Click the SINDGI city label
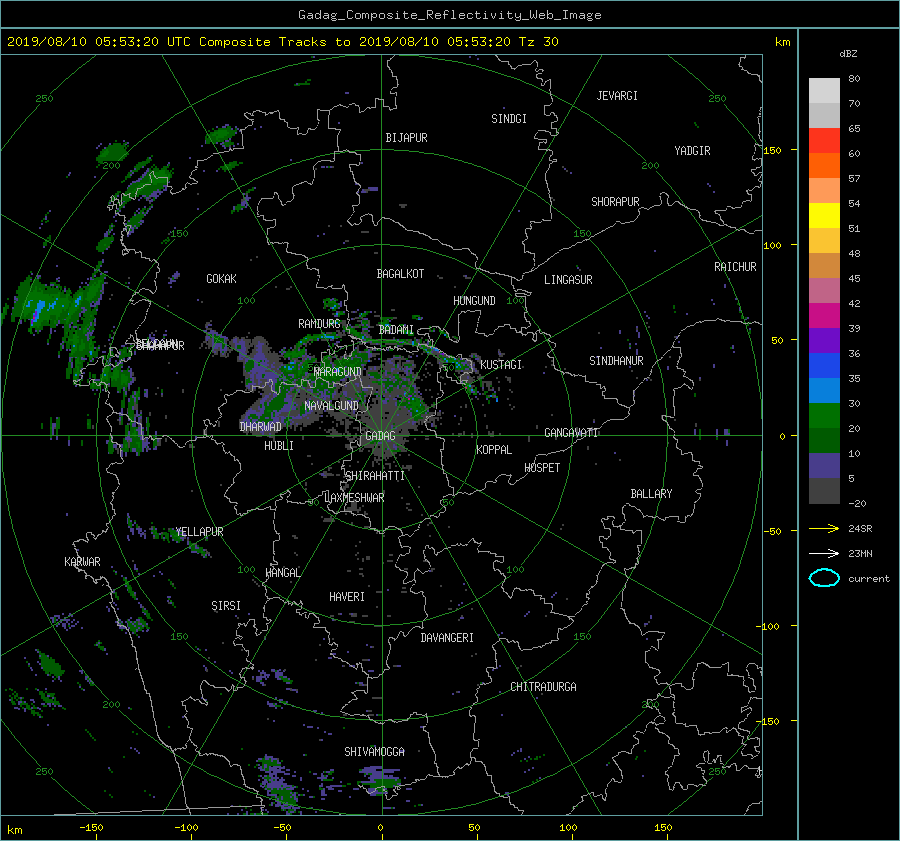The image size is (900, 841). 509,119
